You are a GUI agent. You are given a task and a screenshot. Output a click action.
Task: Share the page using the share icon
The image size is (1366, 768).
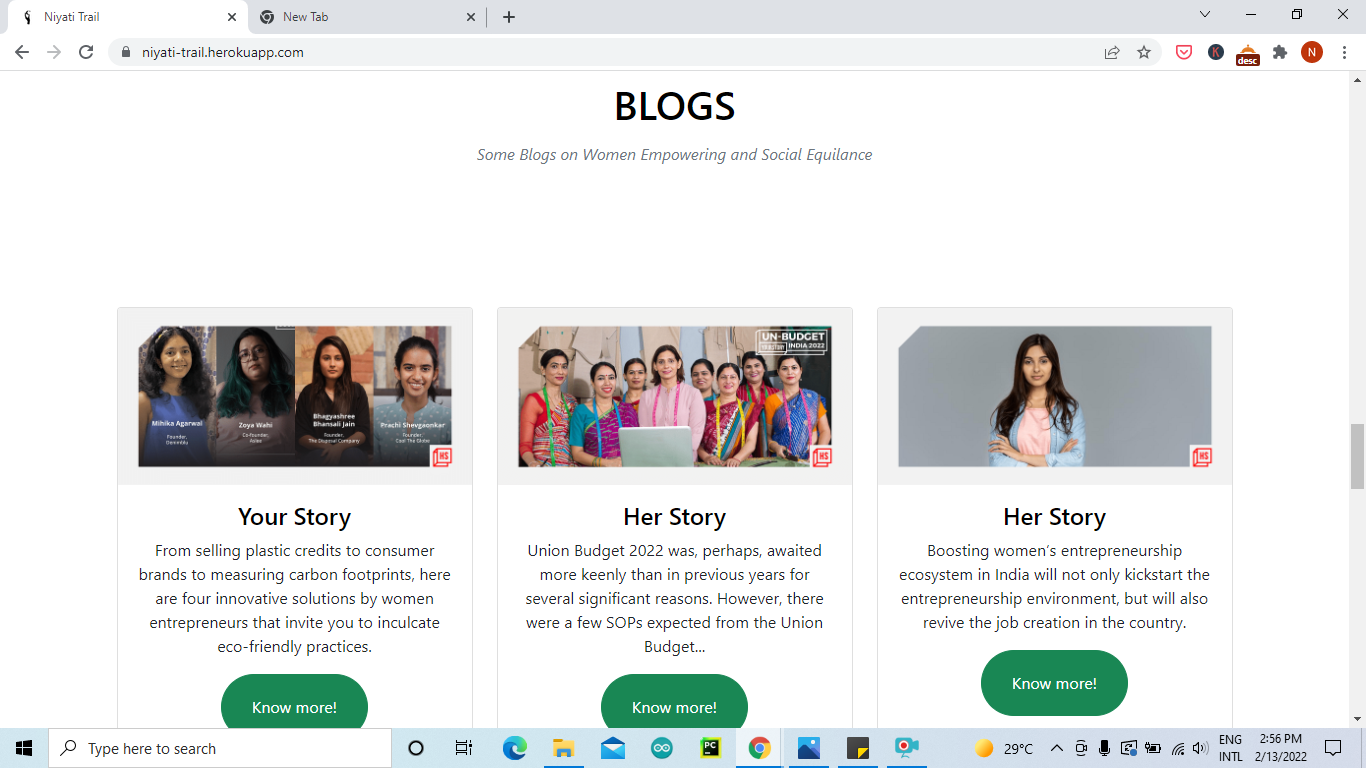[1112, 51]
